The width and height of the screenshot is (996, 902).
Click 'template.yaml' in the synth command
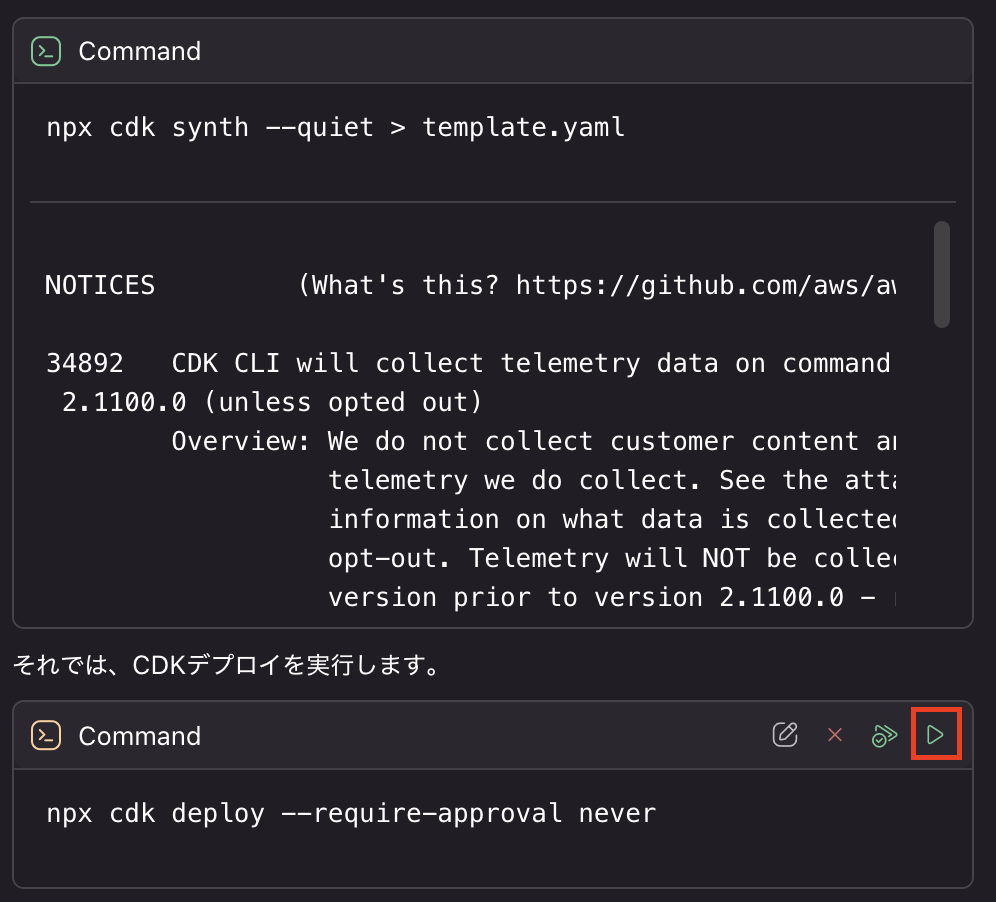coord(523,128)
